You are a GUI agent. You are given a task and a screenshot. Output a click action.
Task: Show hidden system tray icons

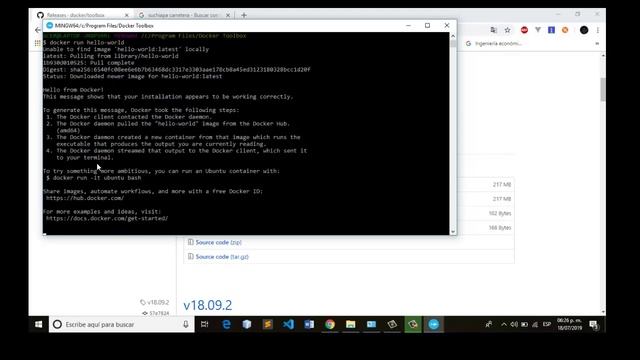pos(504,324)
